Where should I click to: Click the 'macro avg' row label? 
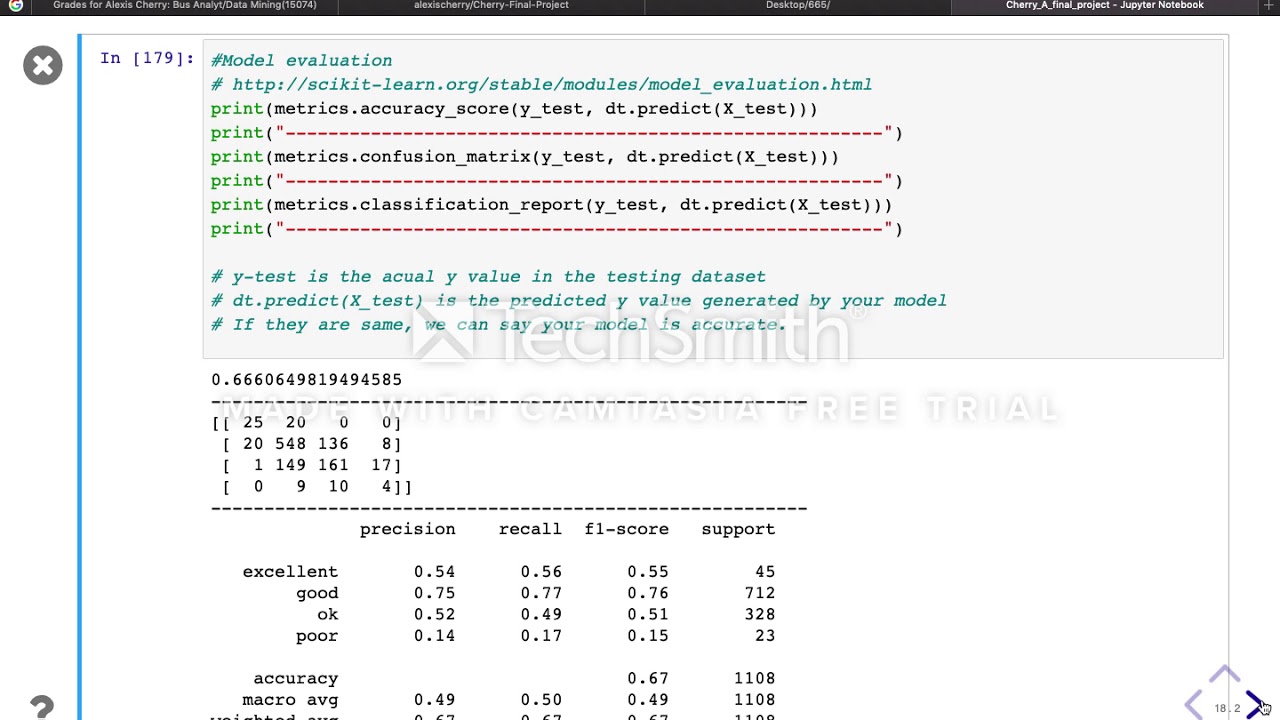tap(290, 700)
